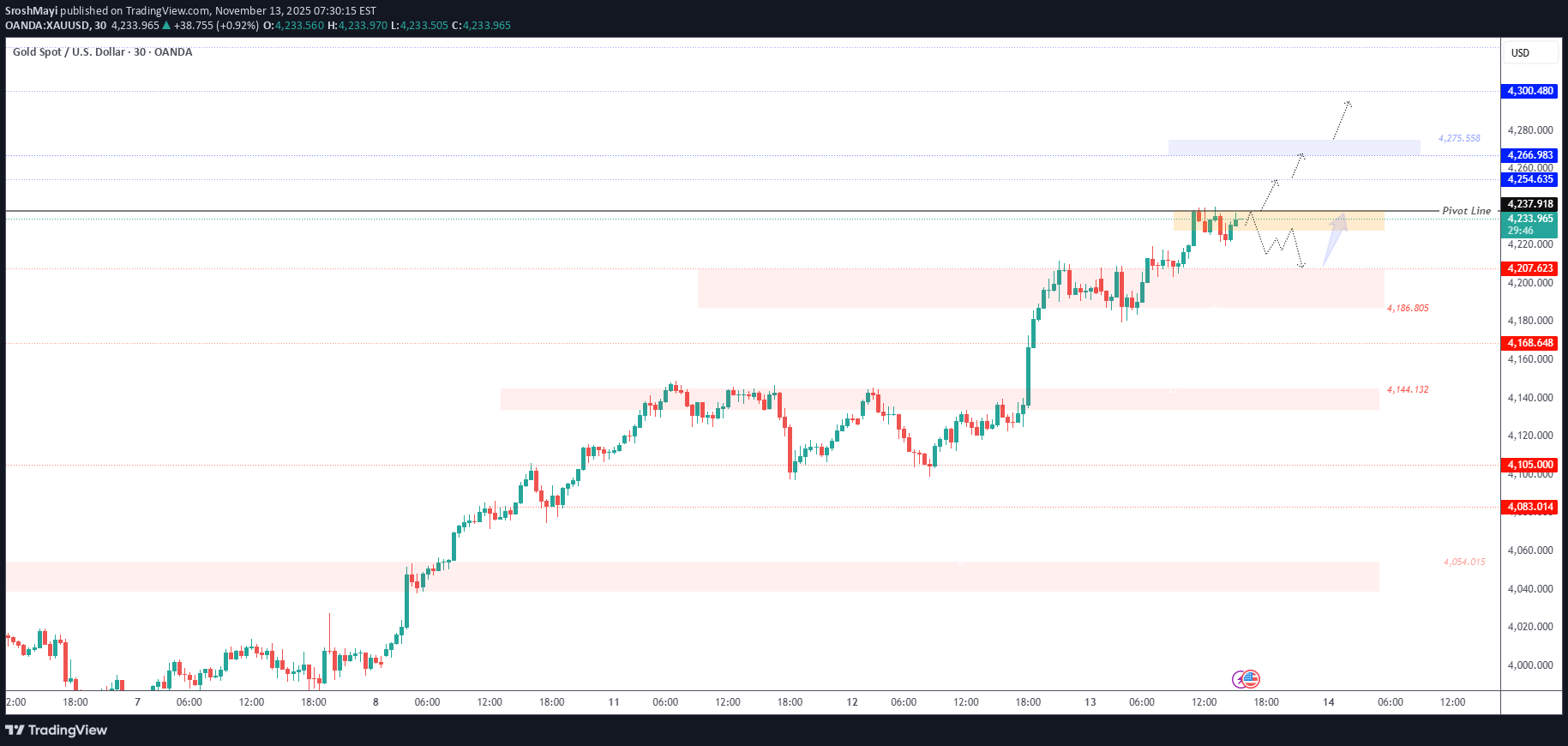Click the purple lightning bolt event icon

1239,680
